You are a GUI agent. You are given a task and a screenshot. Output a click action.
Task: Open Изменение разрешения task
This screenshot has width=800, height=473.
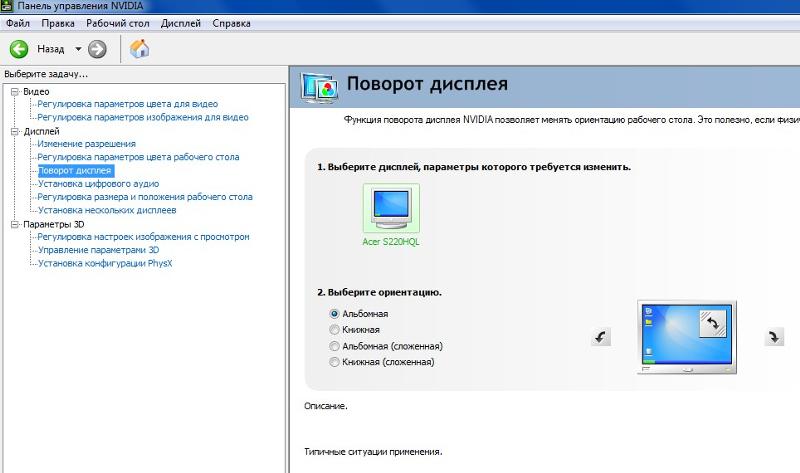87,144
